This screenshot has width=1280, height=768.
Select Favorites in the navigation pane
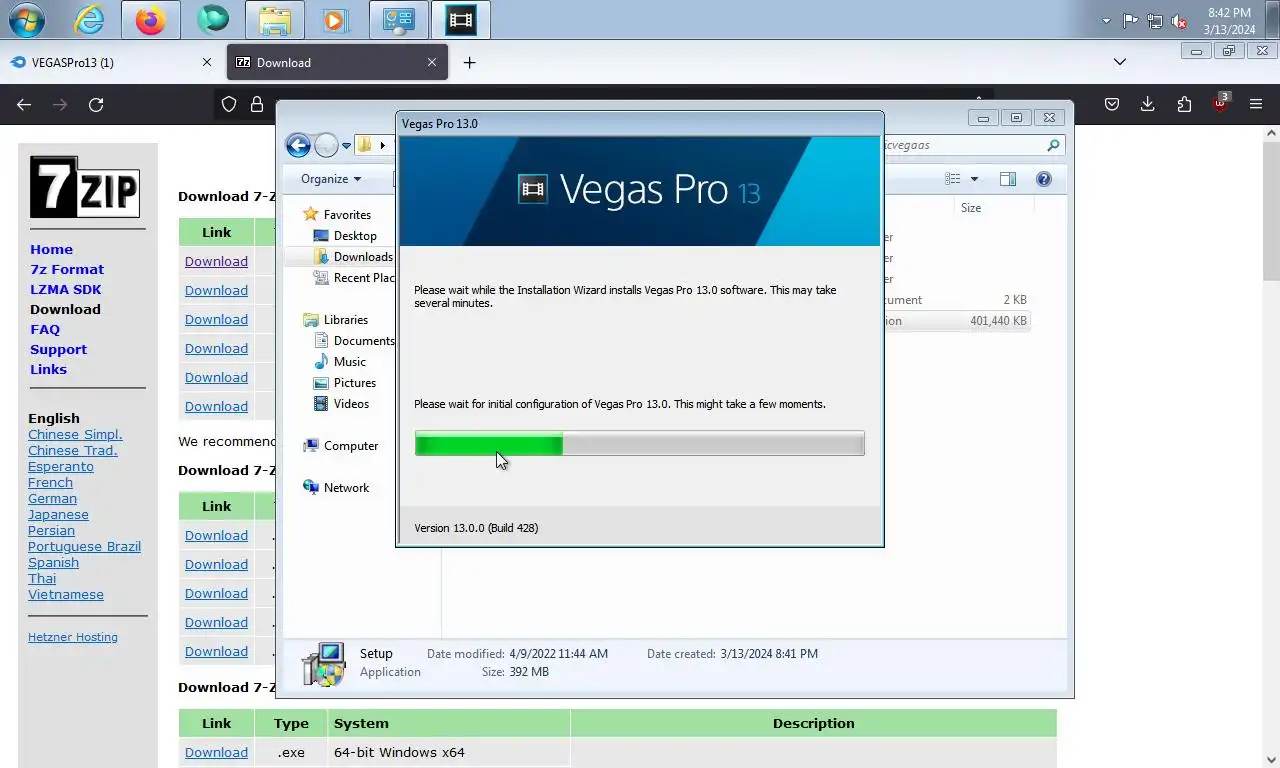(347, 214)
